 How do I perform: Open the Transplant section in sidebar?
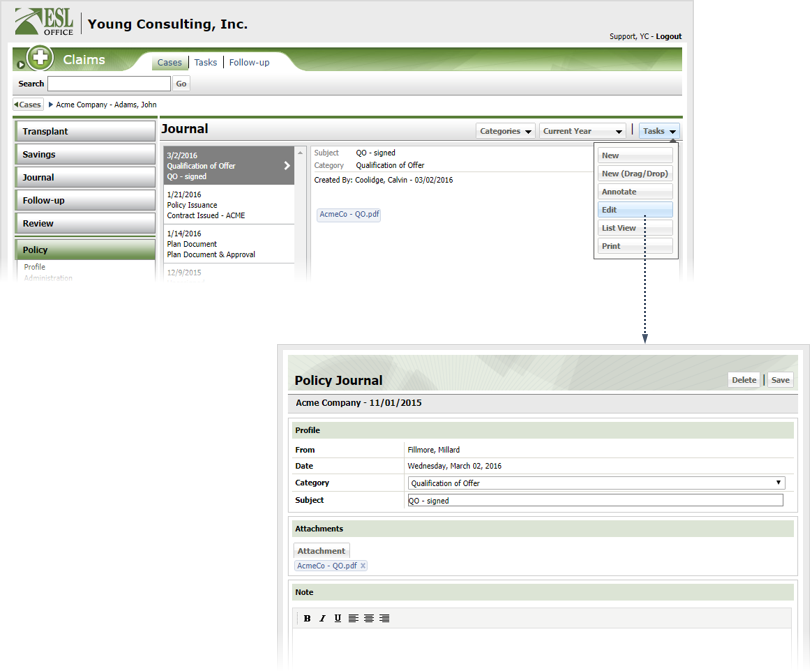point(85,131)
